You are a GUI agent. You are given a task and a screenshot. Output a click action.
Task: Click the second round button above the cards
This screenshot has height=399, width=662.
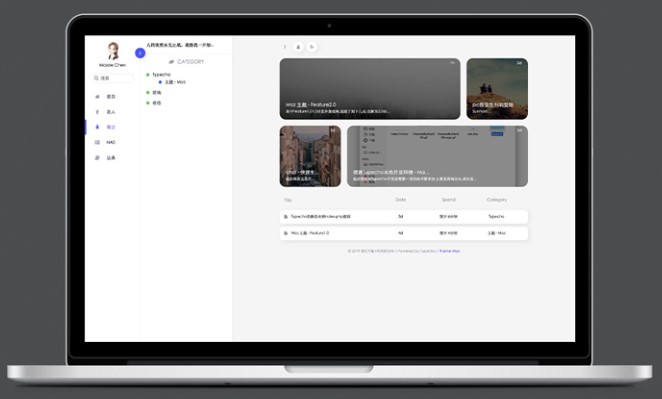312,47
